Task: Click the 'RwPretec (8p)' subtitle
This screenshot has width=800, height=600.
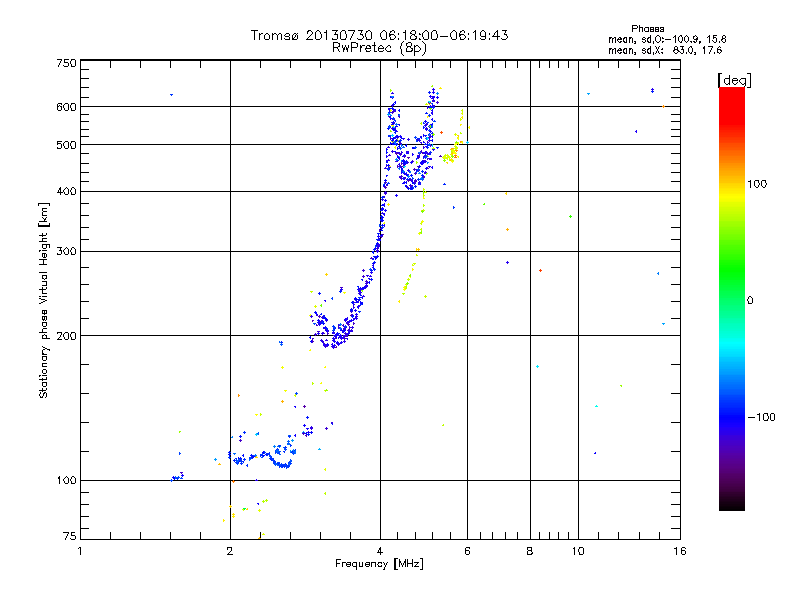Action: [379, 48]
